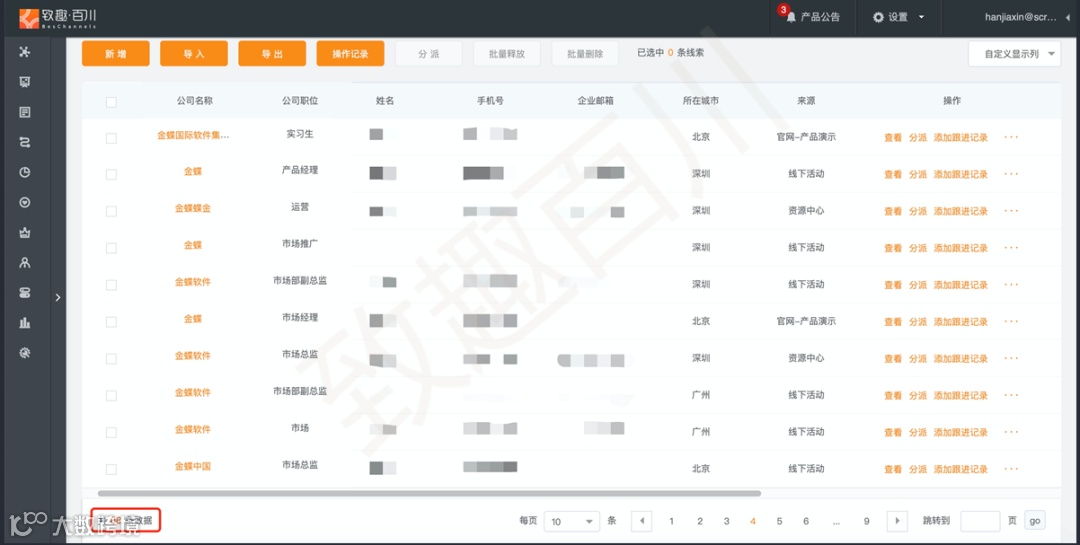Check the box for the 金蝶软件 资源中心 row
Image resolution: width=1080 pixels, height=545 pixels.
(111, 359)
